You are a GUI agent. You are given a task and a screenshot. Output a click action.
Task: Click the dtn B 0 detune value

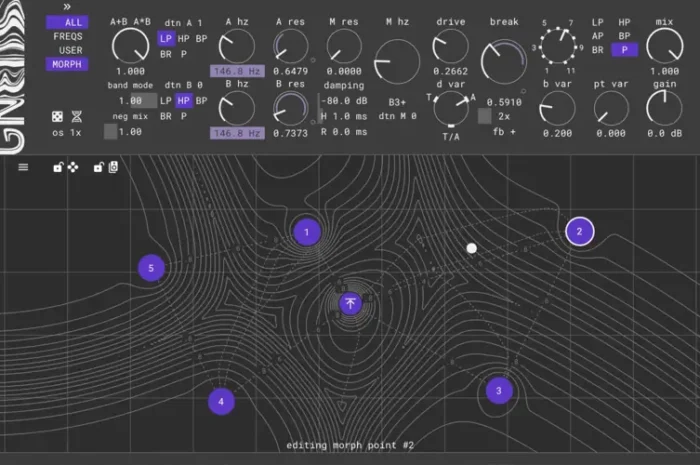coord(183,85)
